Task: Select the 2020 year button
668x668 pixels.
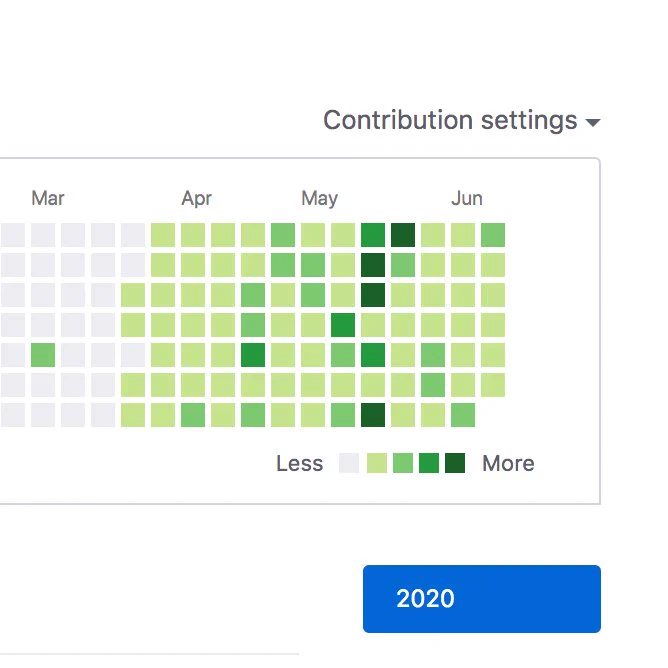Action: [x=482, y=599]
